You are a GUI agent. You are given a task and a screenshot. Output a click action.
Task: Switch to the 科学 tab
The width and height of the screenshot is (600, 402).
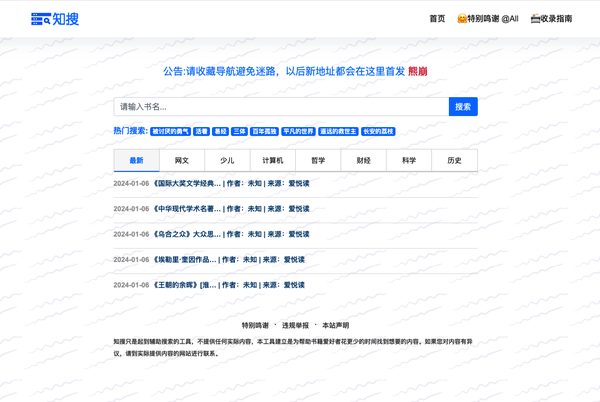(409, 161)
